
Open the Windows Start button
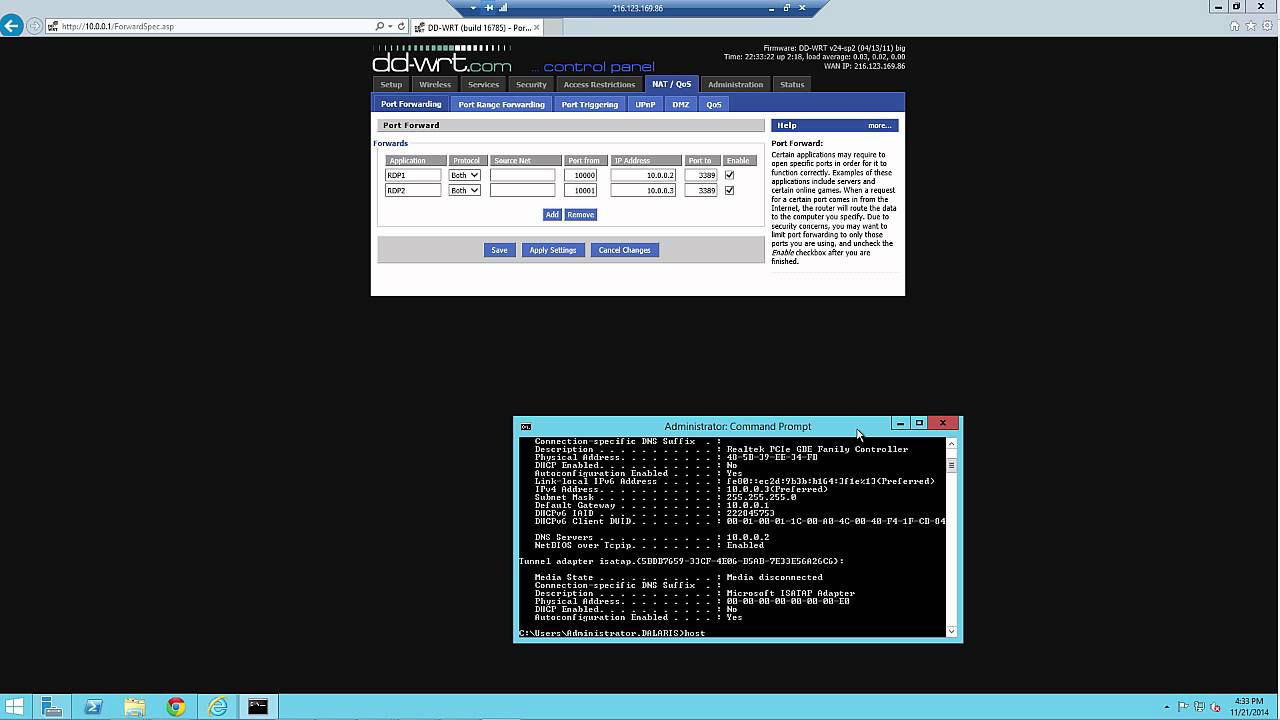pos(14,707)
